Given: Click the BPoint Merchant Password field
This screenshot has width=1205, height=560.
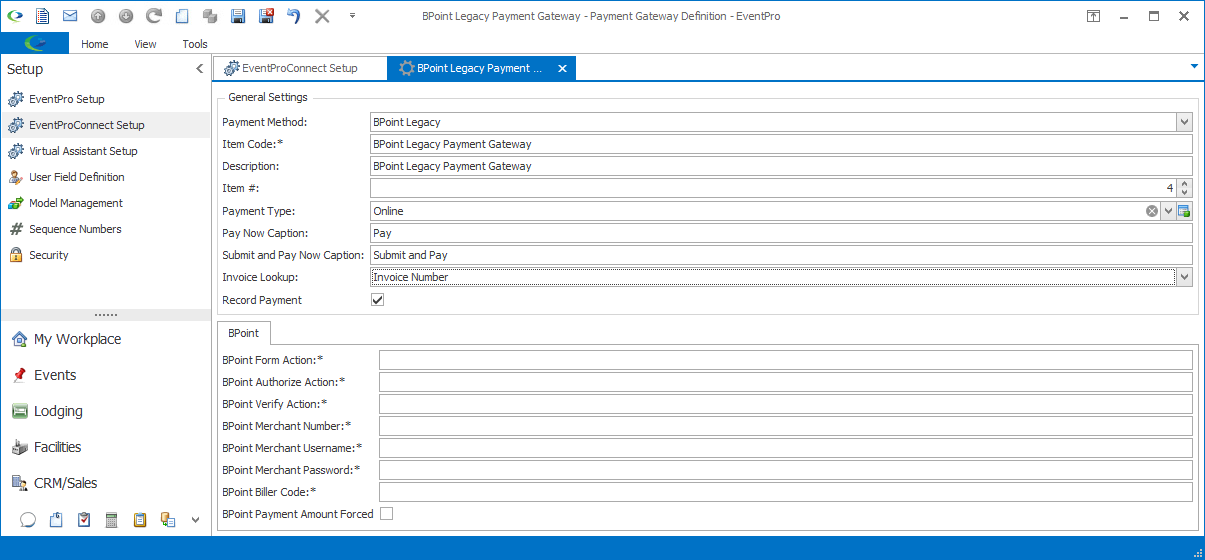Looking at the screenshot, I should tap(785, 470).
